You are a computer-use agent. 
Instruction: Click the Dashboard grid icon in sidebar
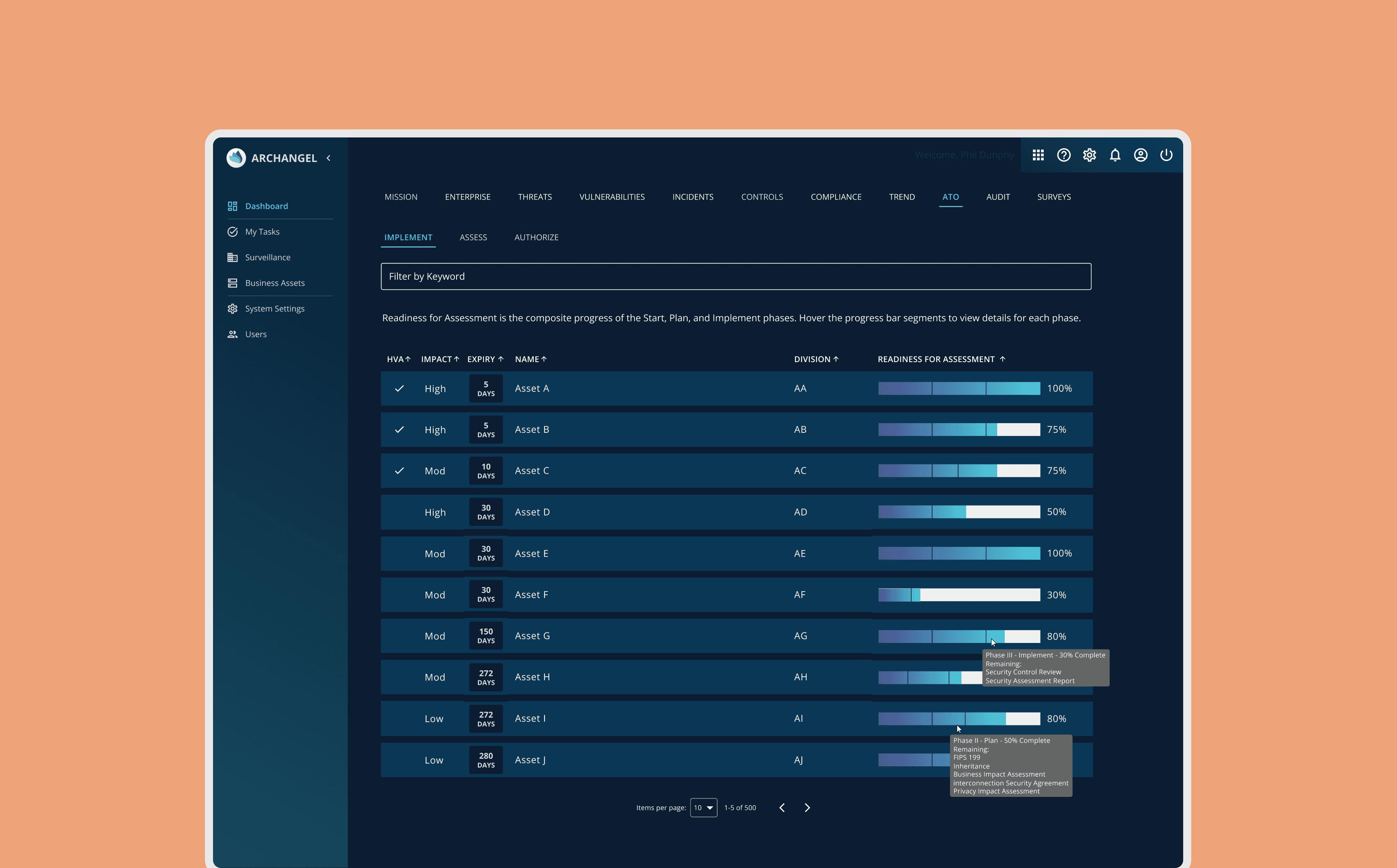232,206
